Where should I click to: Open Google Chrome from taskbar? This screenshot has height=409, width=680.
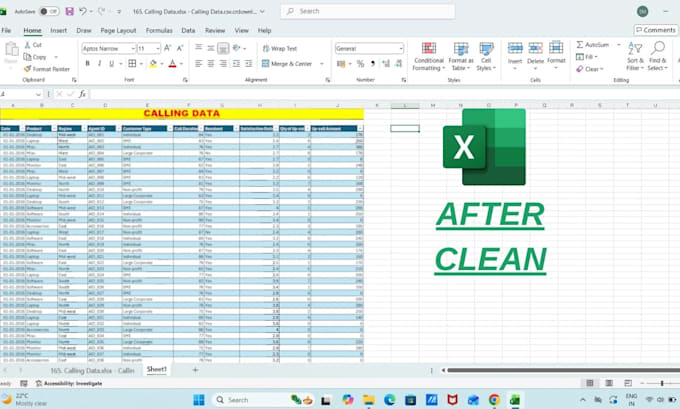pyautogui.click(x=494, y=400)
